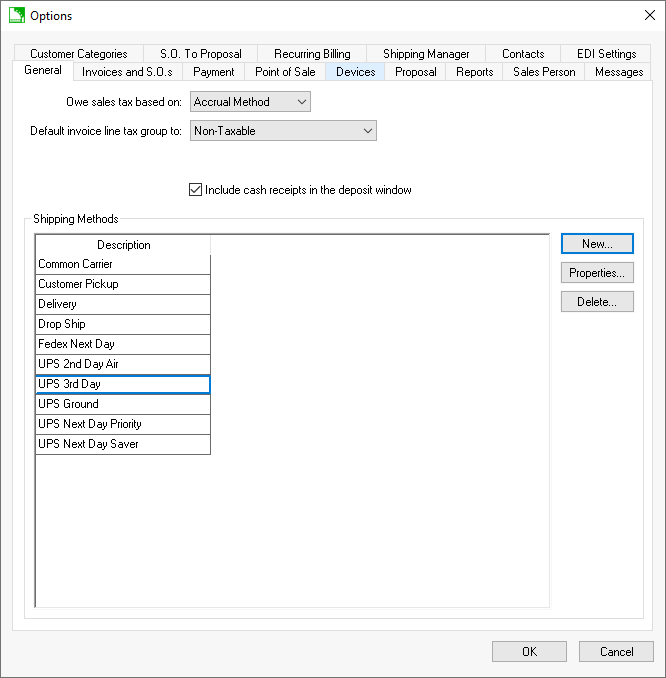Open the Recurring Billing tab
This screenshot has width=666, height=678.
coord(312,54)
